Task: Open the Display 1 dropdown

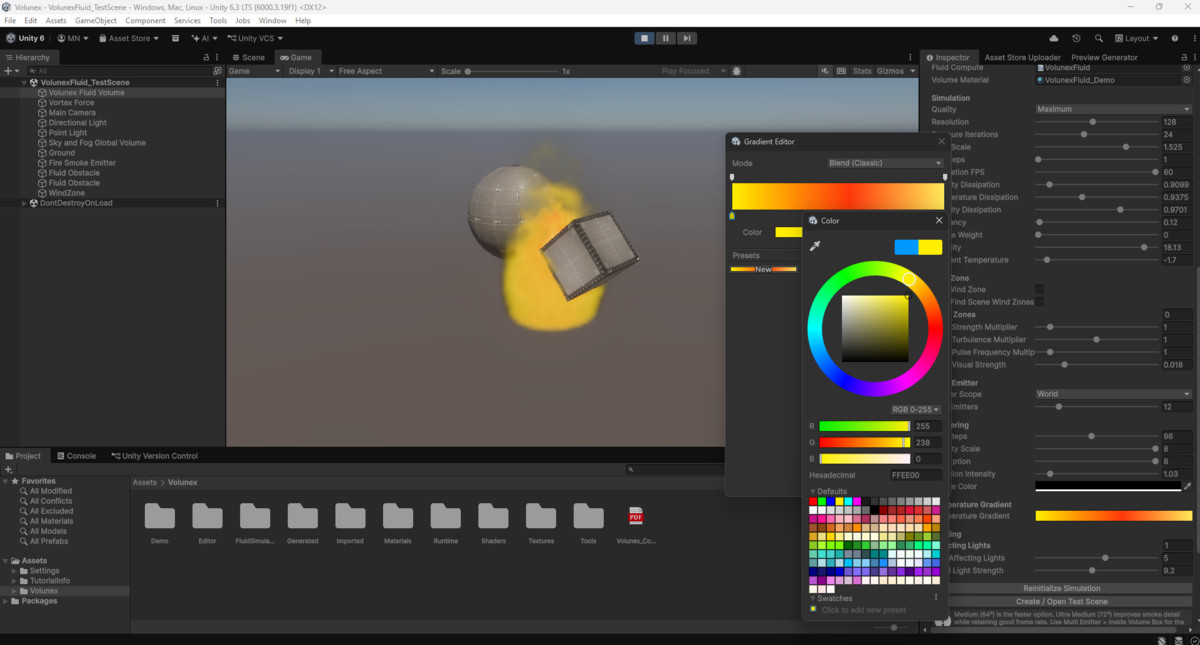Action: coord(309,71)
